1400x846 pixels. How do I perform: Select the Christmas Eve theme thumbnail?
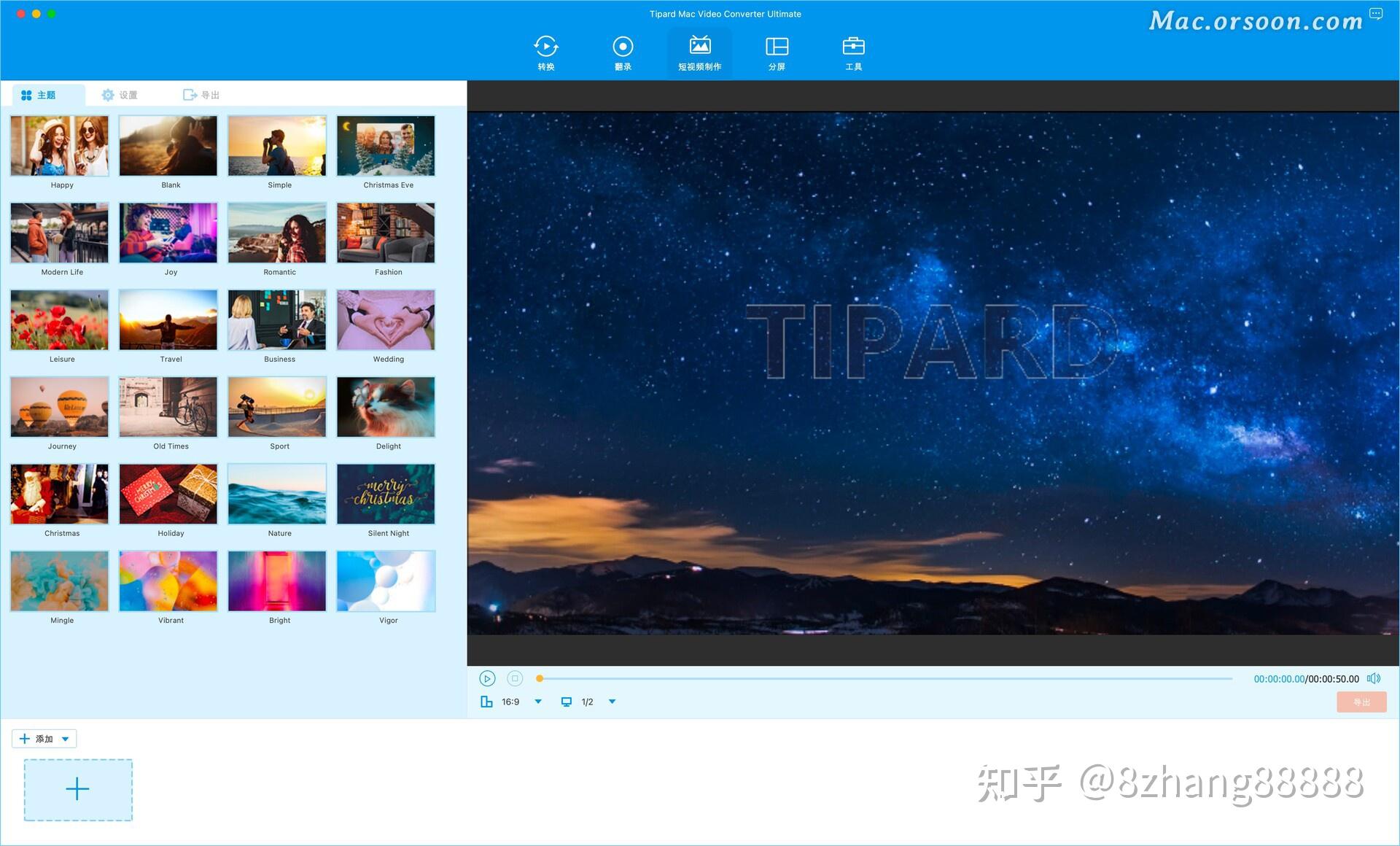(386, 146)
